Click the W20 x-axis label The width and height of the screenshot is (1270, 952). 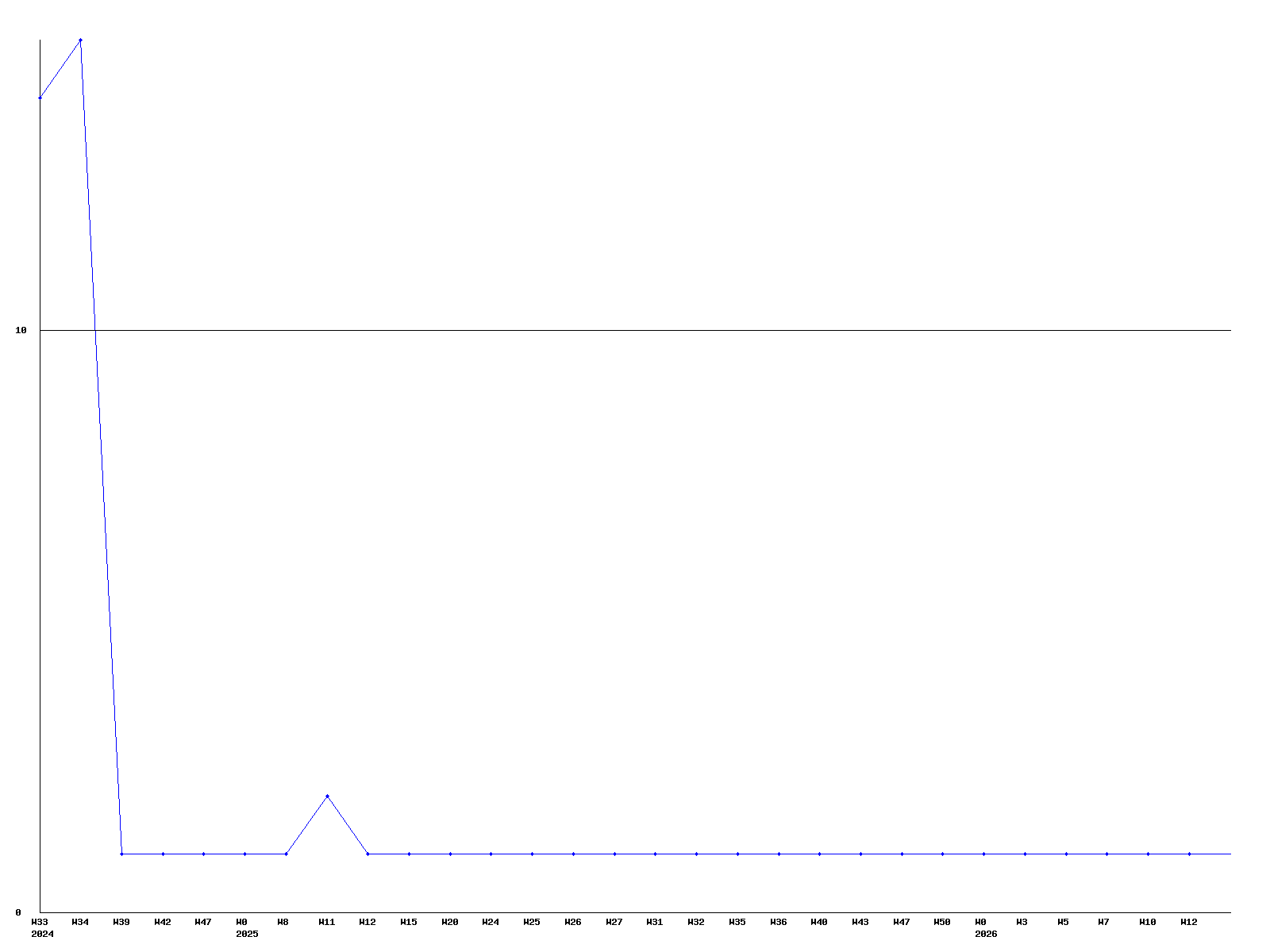click(x=450, y=922)
